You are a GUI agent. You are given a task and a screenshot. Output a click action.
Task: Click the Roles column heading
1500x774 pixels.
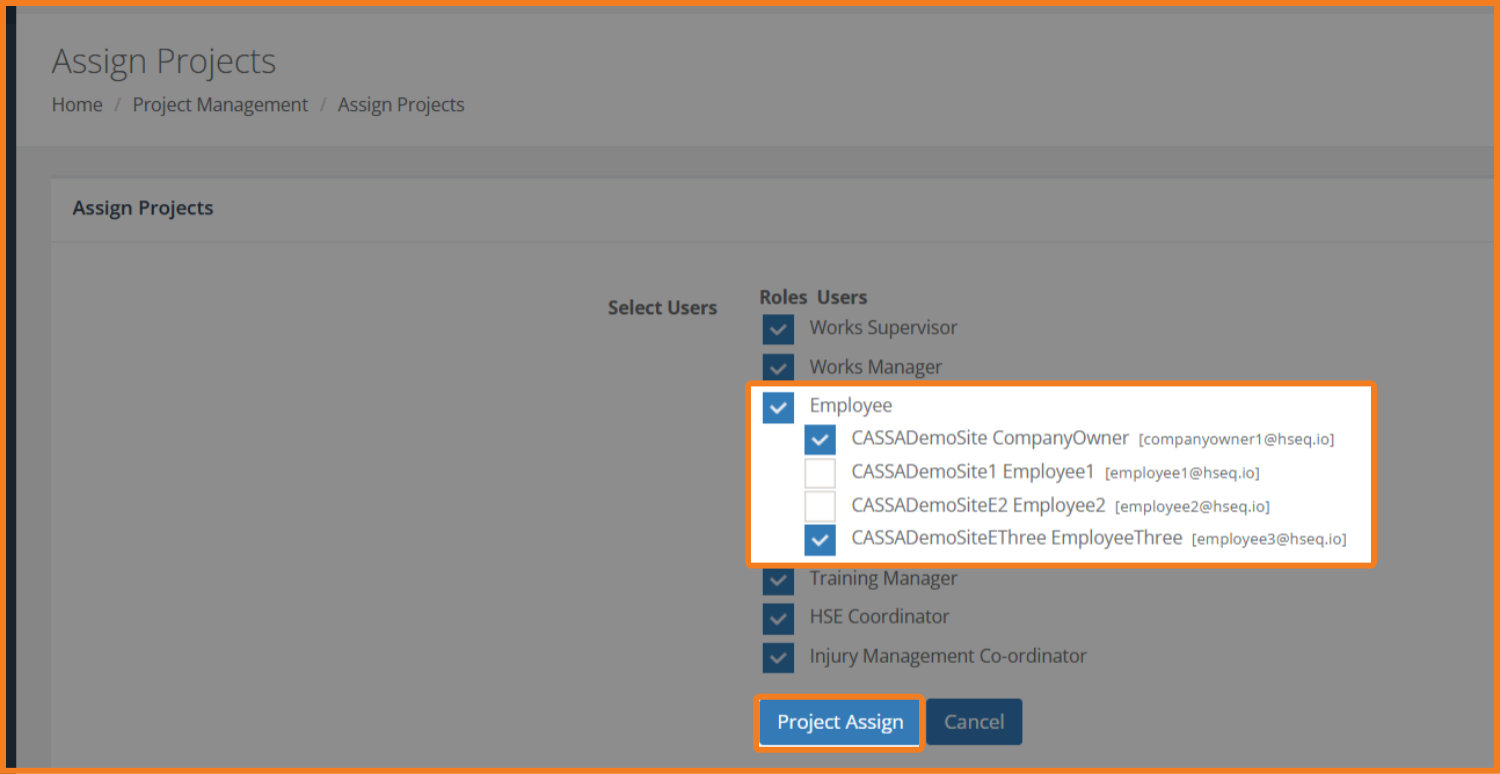[x=783, y=297]
